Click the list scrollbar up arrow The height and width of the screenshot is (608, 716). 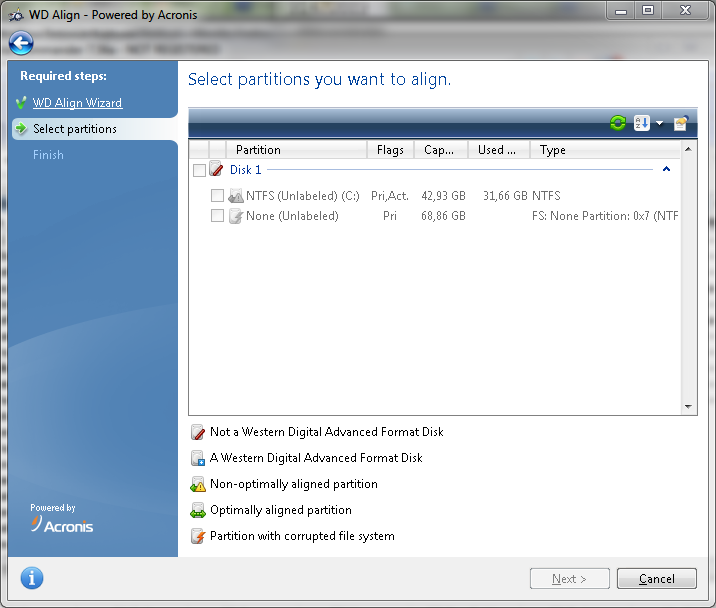click(689, 149)
